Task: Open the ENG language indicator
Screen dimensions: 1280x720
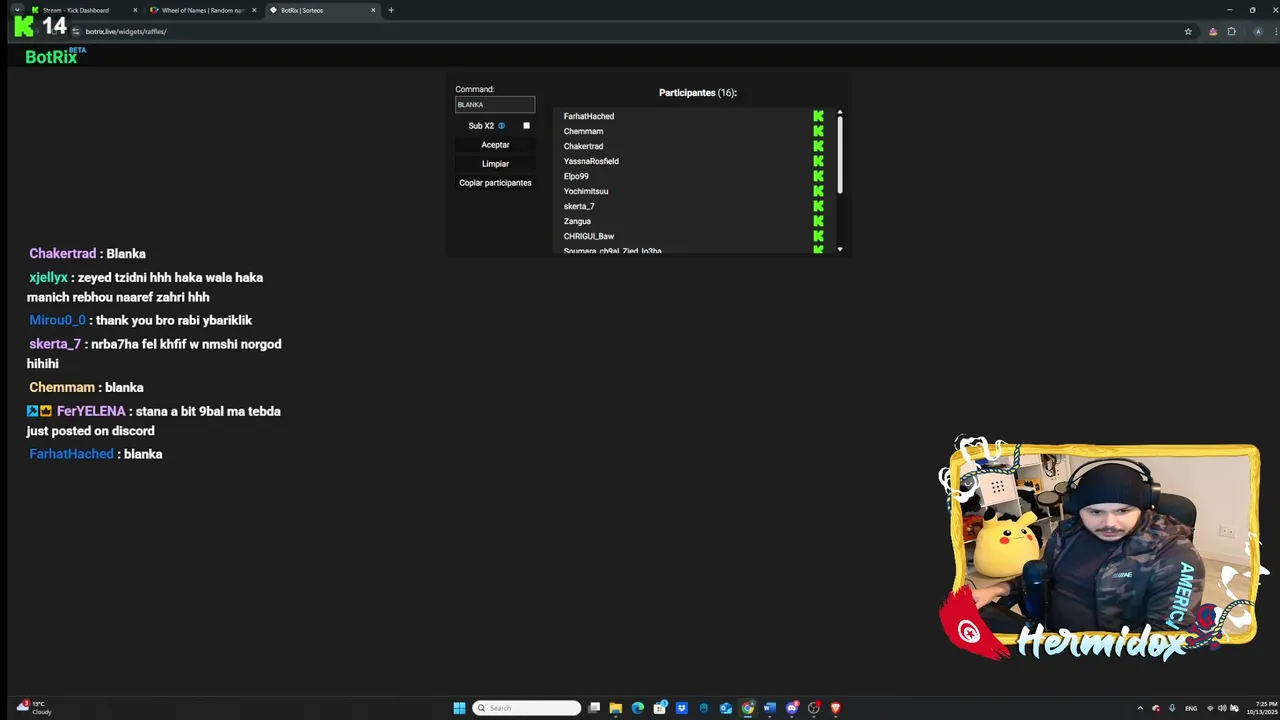Action: click(x=1191, y=708)
